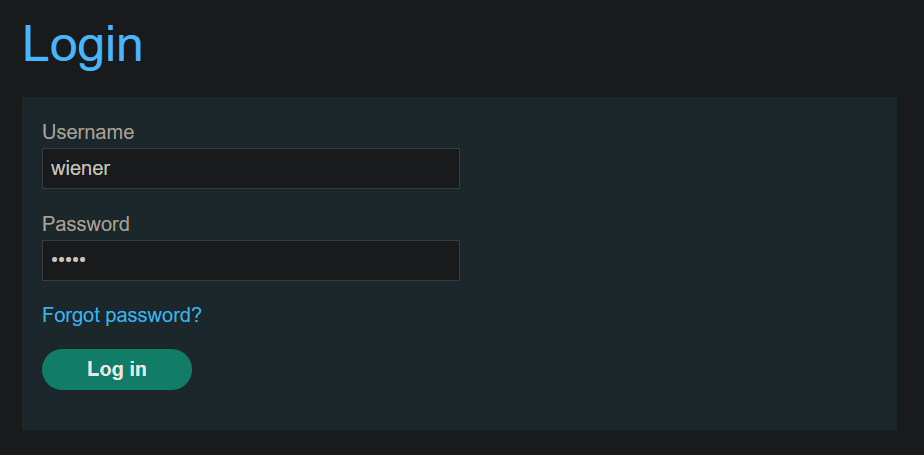The height and width of the screenshot is (455, 924).
Task: Focus the Username input field
Action: [x=250, y=168]
